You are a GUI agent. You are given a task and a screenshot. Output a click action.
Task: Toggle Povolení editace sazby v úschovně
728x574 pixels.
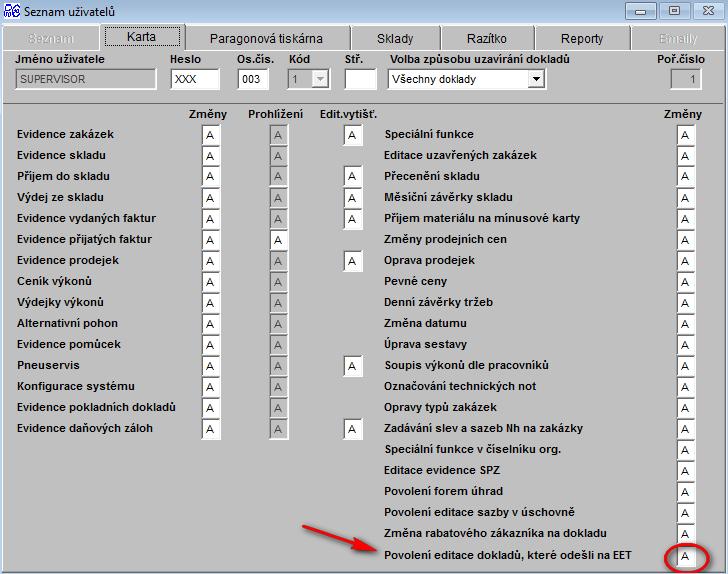coord(685,513)
